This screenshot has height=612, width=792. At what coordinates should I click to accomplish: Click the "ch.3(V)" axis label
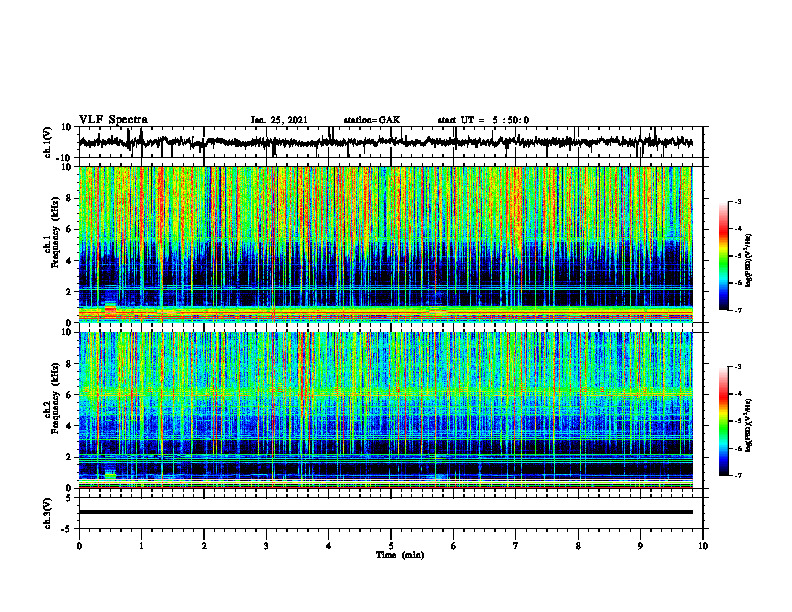(48, 513)
